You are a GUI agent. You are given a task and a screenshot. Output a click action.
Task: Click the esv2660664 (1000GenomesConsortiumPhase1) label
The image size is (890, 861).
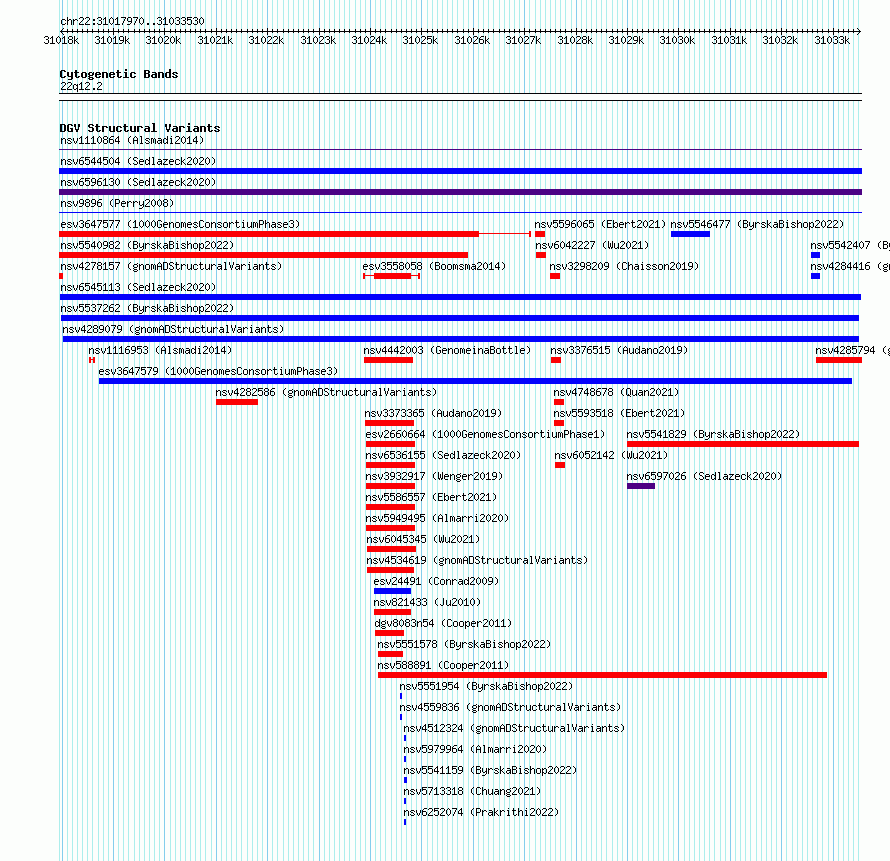[485, 434]
